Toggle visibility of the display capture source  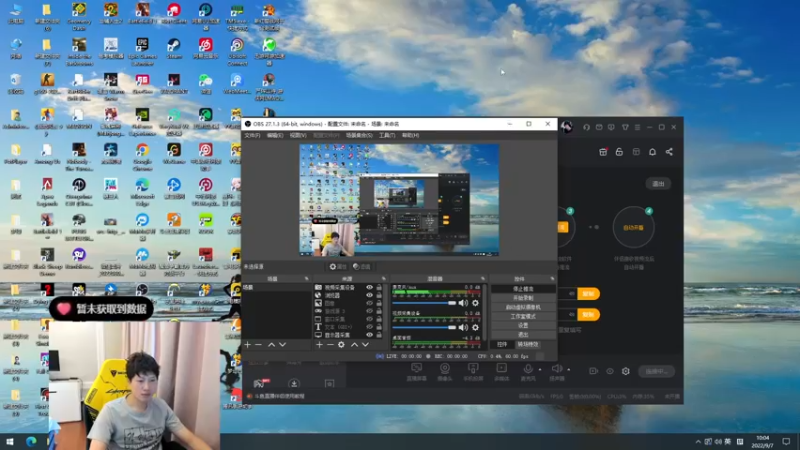pyautogui.click(x=369, y=335)
